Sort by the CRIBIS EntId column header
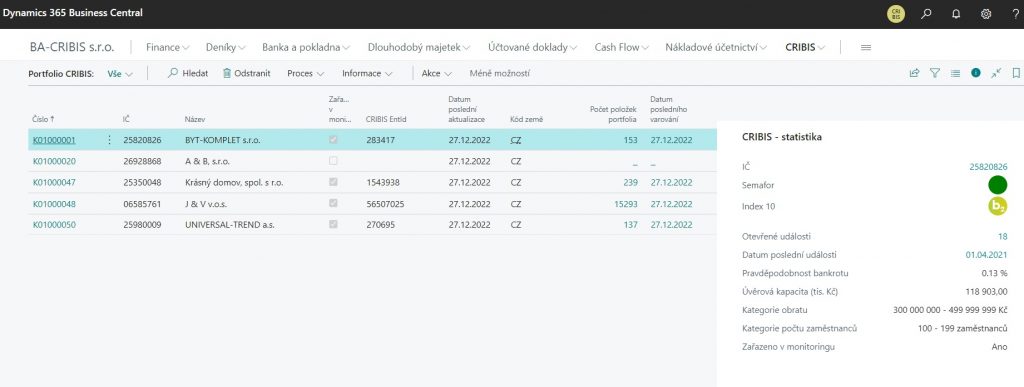Screen dimensions: 1024x387 (386, 120)
